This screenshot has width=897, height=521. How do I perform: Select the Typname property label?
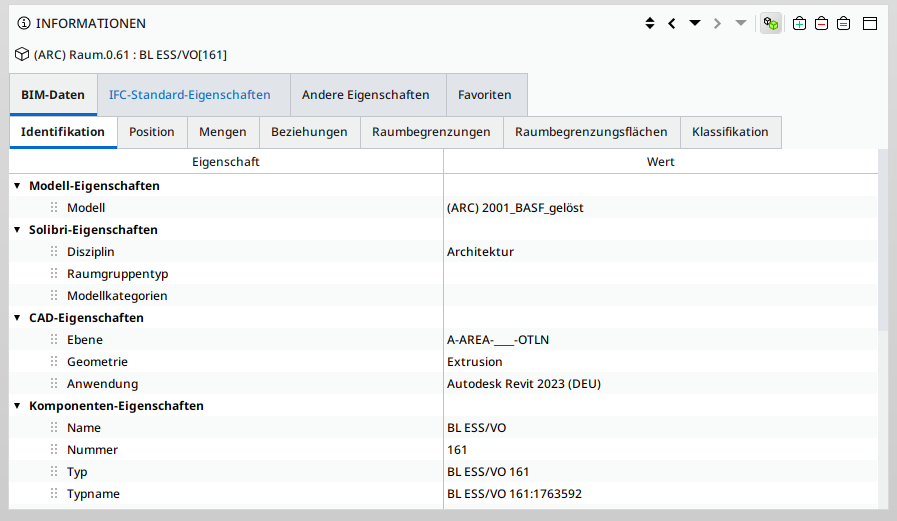(x=93, y=494)
